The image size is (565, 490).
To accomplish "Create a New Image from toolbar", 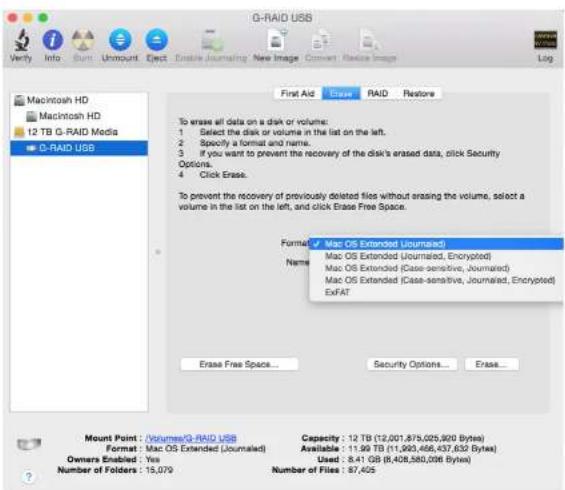I will tap(277, 40).
